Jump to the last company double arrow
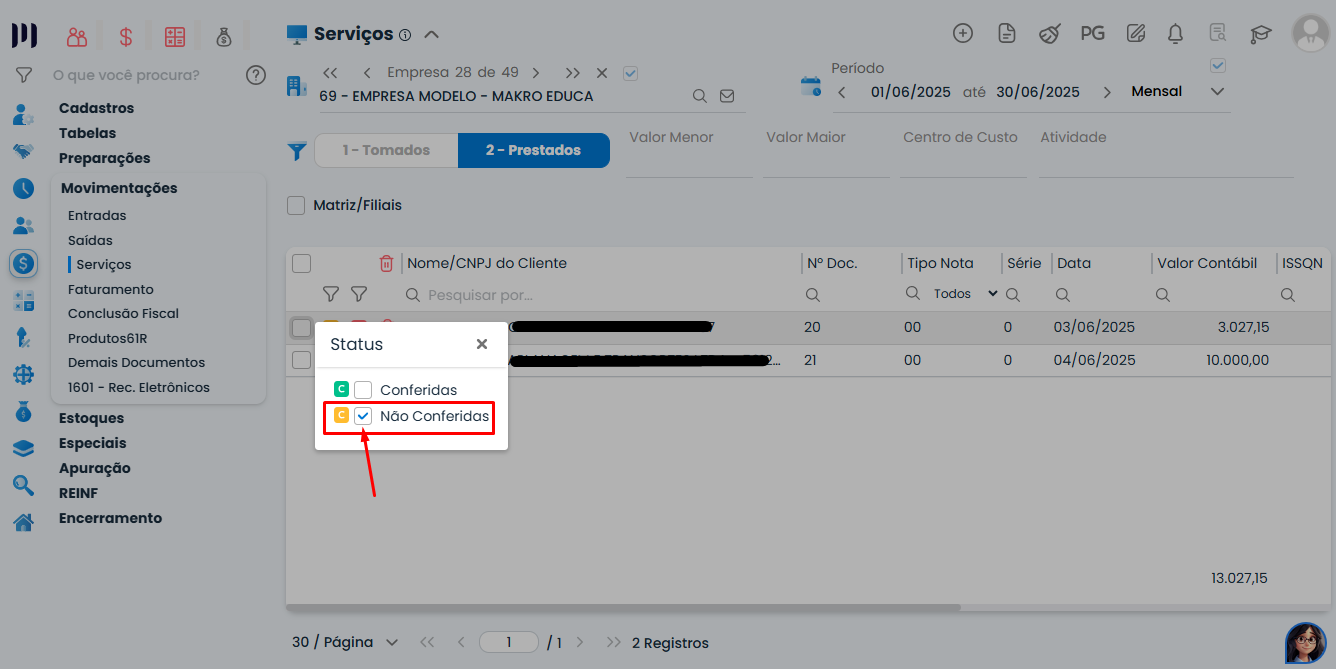Image resolution: width=1336 pixels, height=669 pixels. pyautogui.click(x=572, y=73)
